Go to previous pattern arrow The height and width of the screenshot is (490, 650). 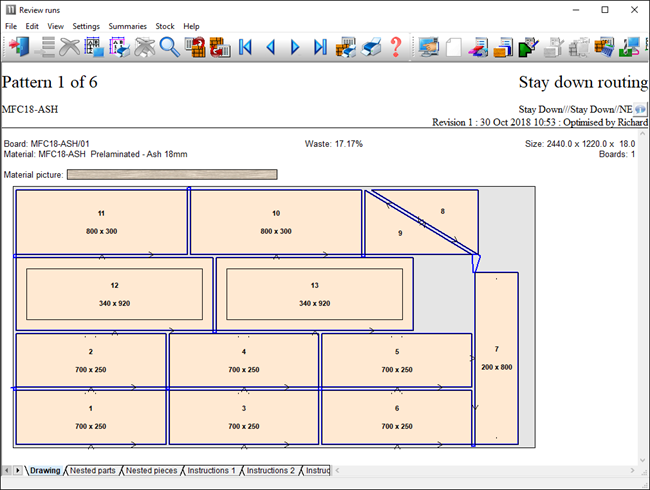pos(270,47)
